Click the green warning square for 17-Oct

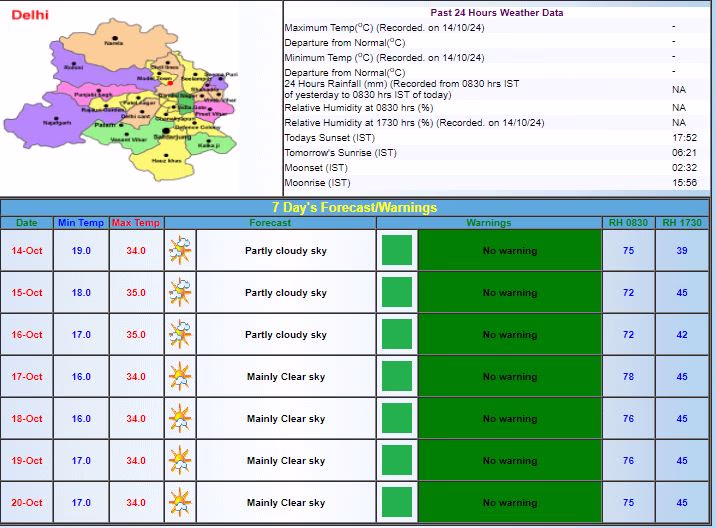(397, 376)
